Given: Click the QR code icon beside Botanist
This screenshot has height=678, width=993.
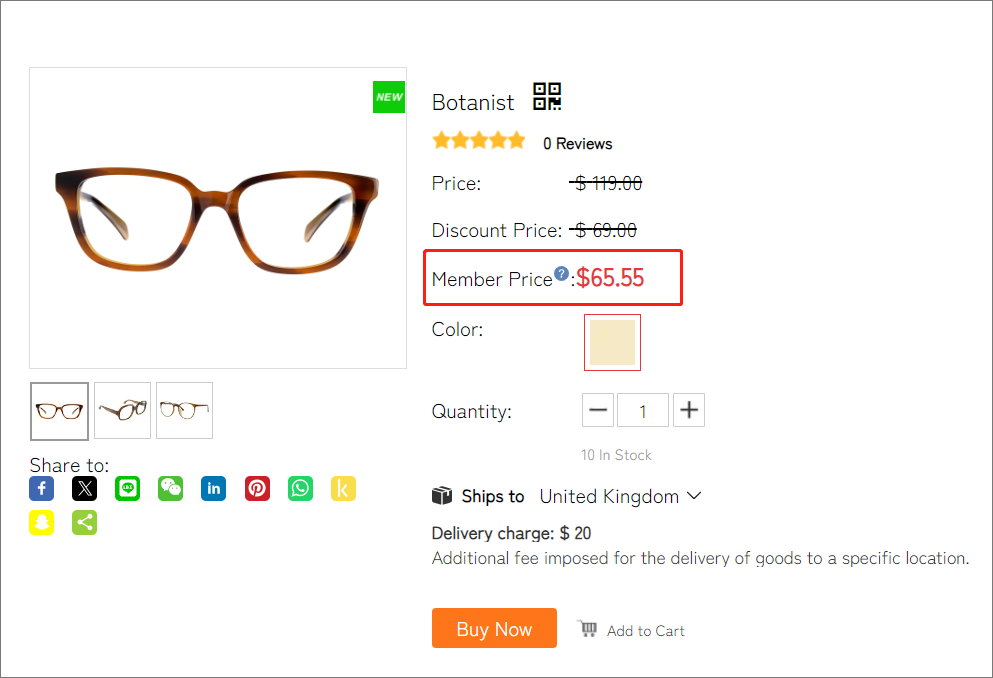Looking at the screenshot, I should click(547, 97).
